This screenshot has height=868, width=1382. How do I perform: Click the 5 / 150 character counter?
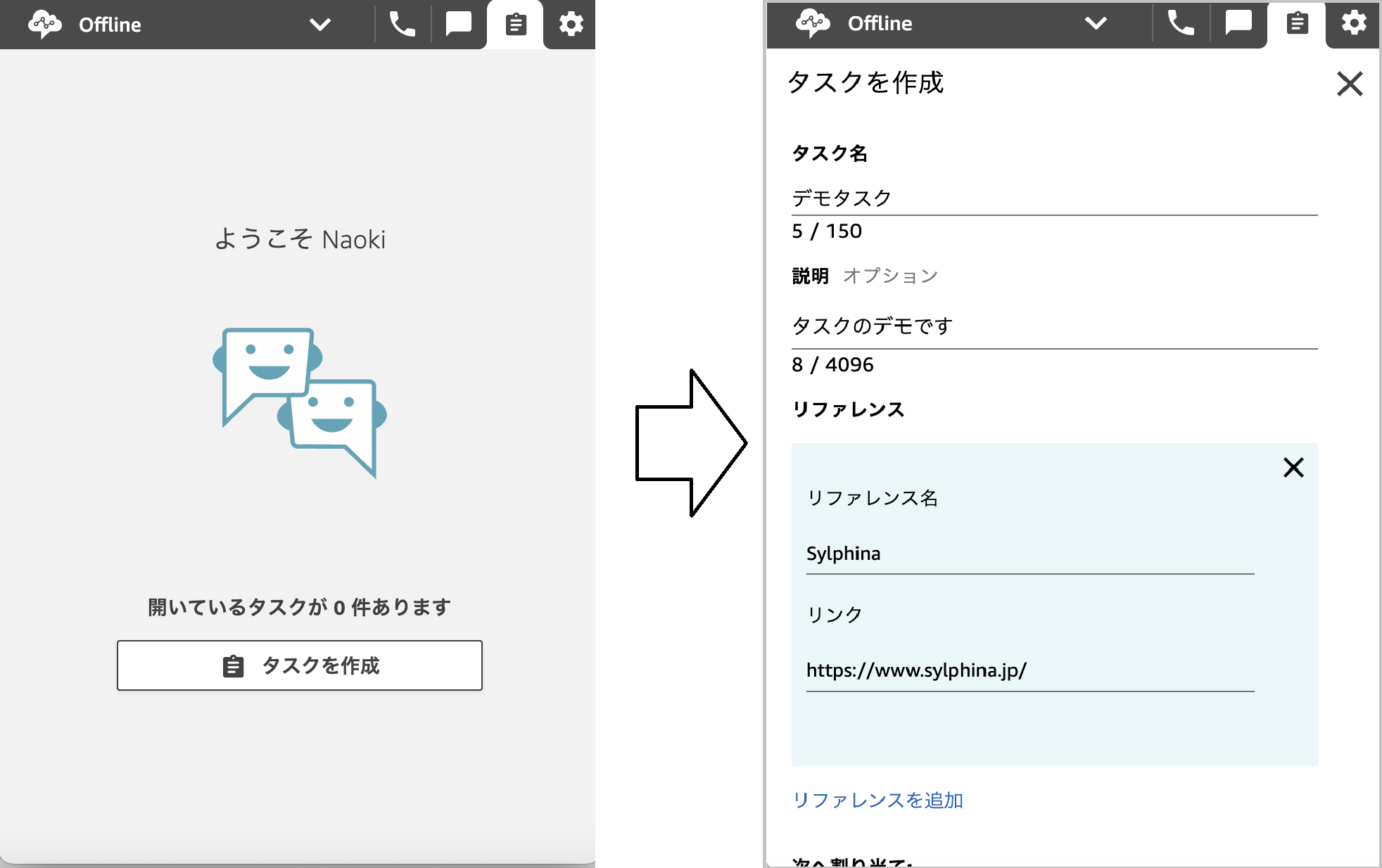pyautogui.click(x=827, y=231)
